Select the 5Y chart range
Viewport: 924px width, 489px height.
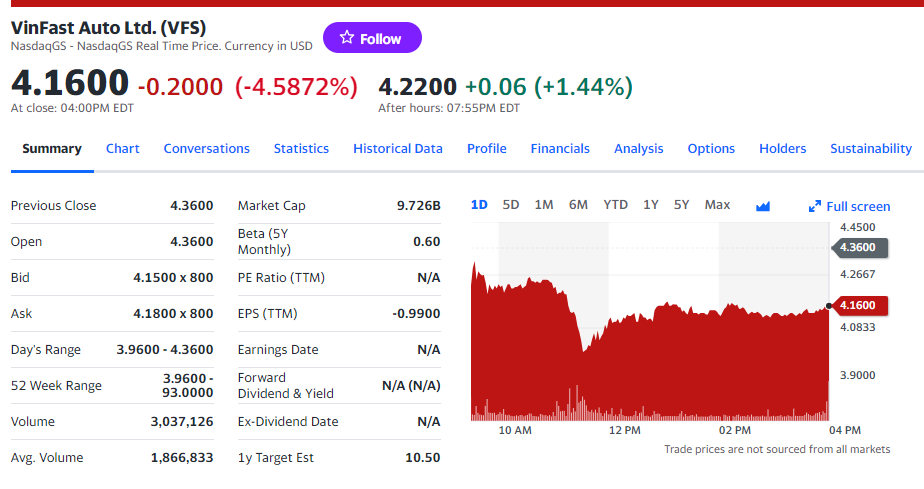coord(682,205)
